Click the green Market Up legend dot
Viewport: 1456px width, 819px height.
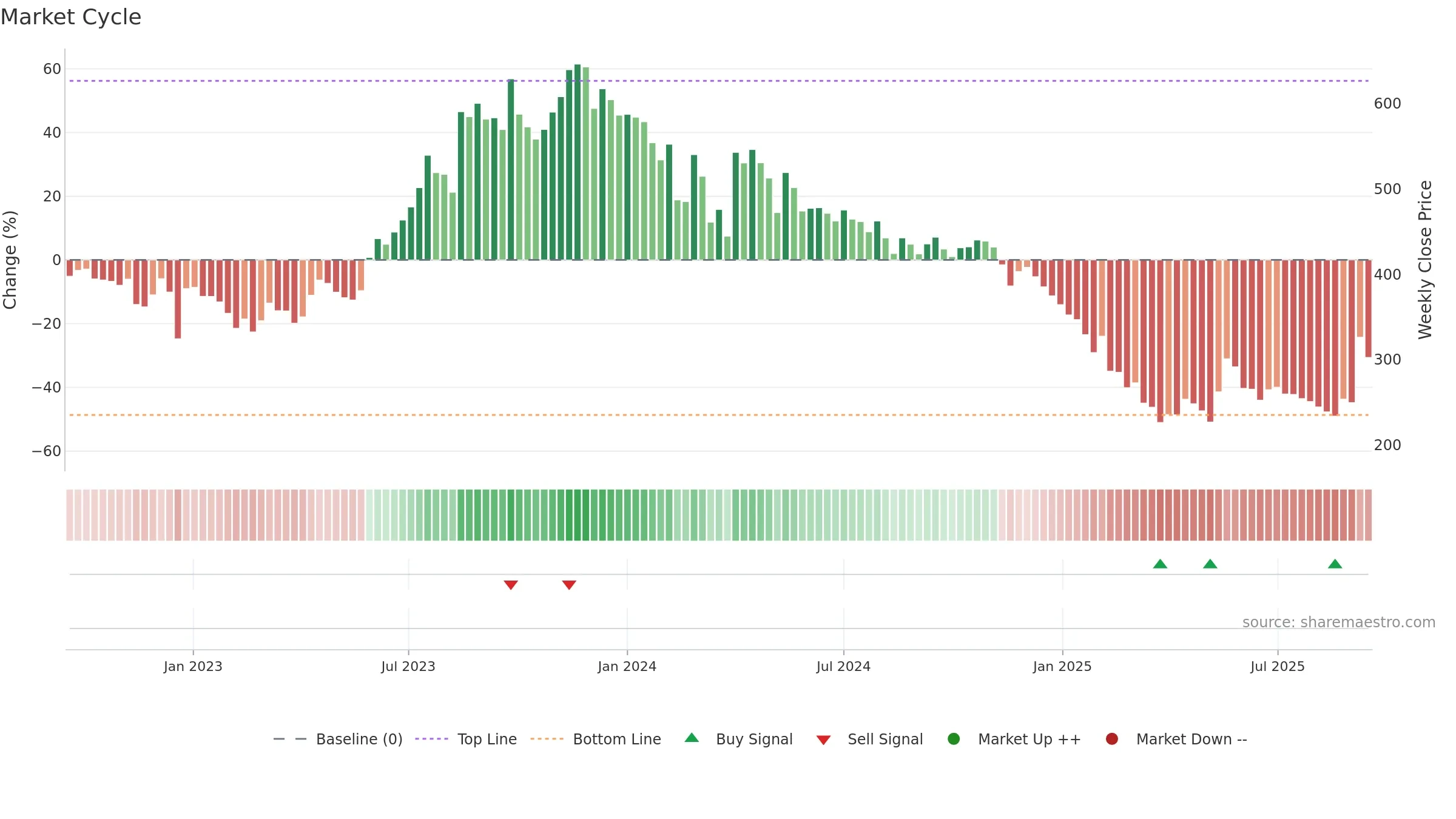[954, 739]
